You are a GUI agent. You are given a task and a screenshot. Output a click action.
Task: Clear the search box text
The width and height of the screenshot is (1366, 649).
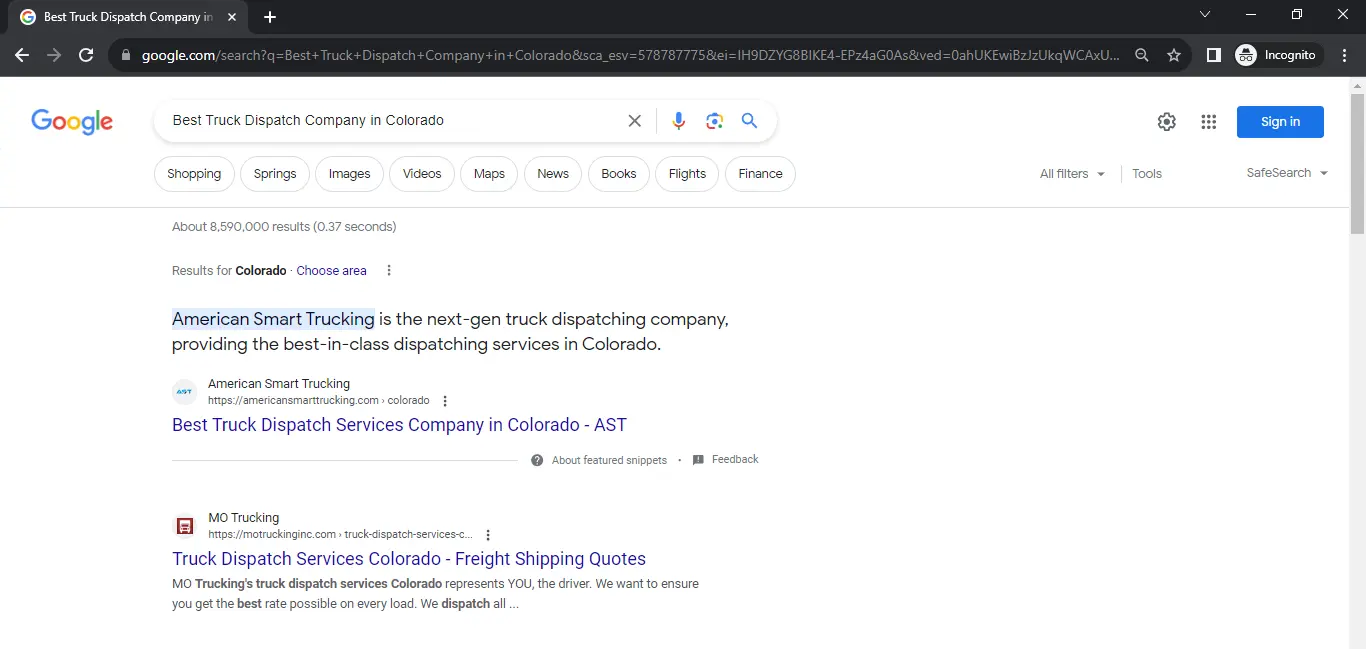634,121
